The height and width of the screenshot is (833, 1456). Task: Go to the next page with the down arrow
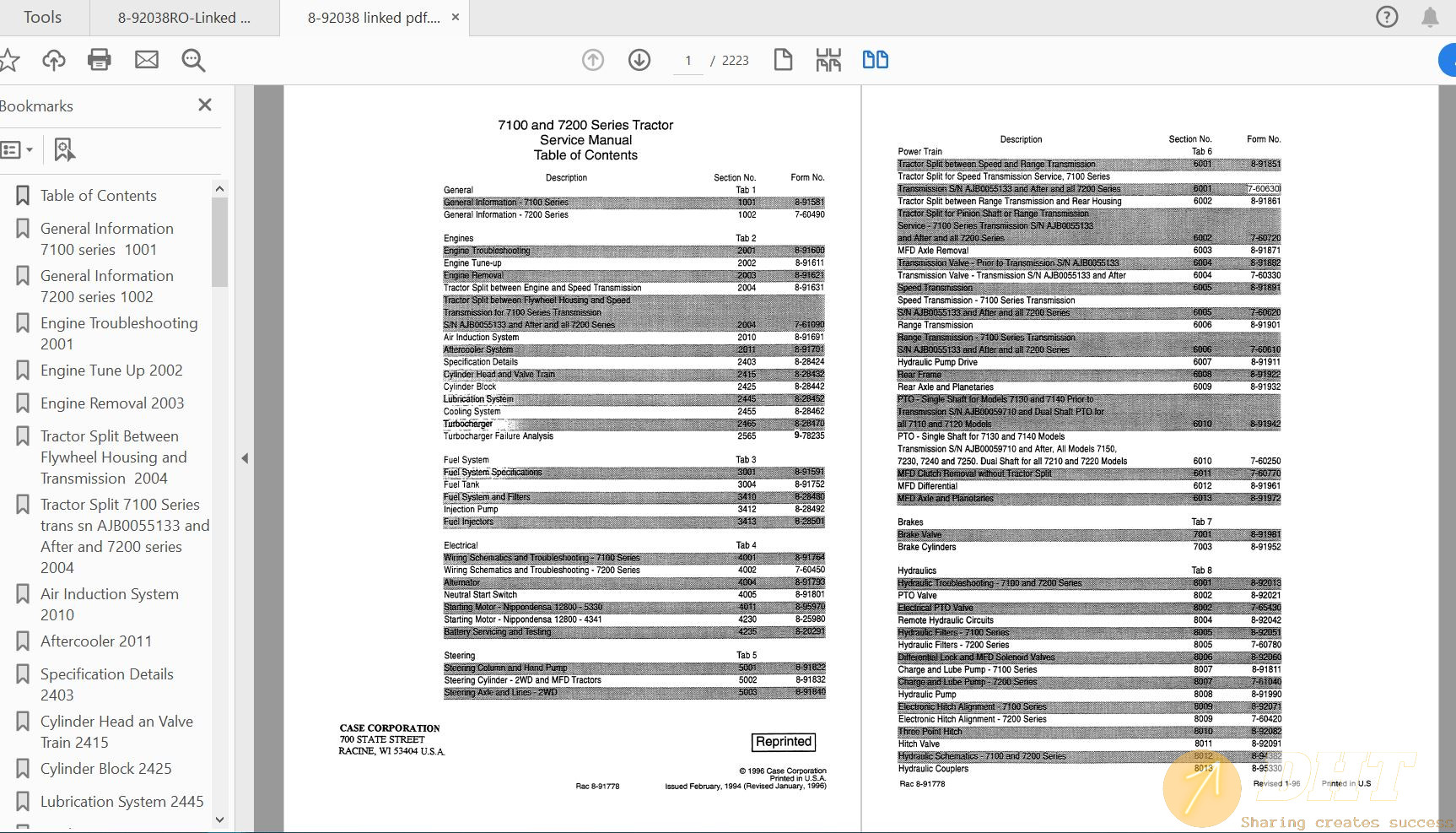point(639,60)
